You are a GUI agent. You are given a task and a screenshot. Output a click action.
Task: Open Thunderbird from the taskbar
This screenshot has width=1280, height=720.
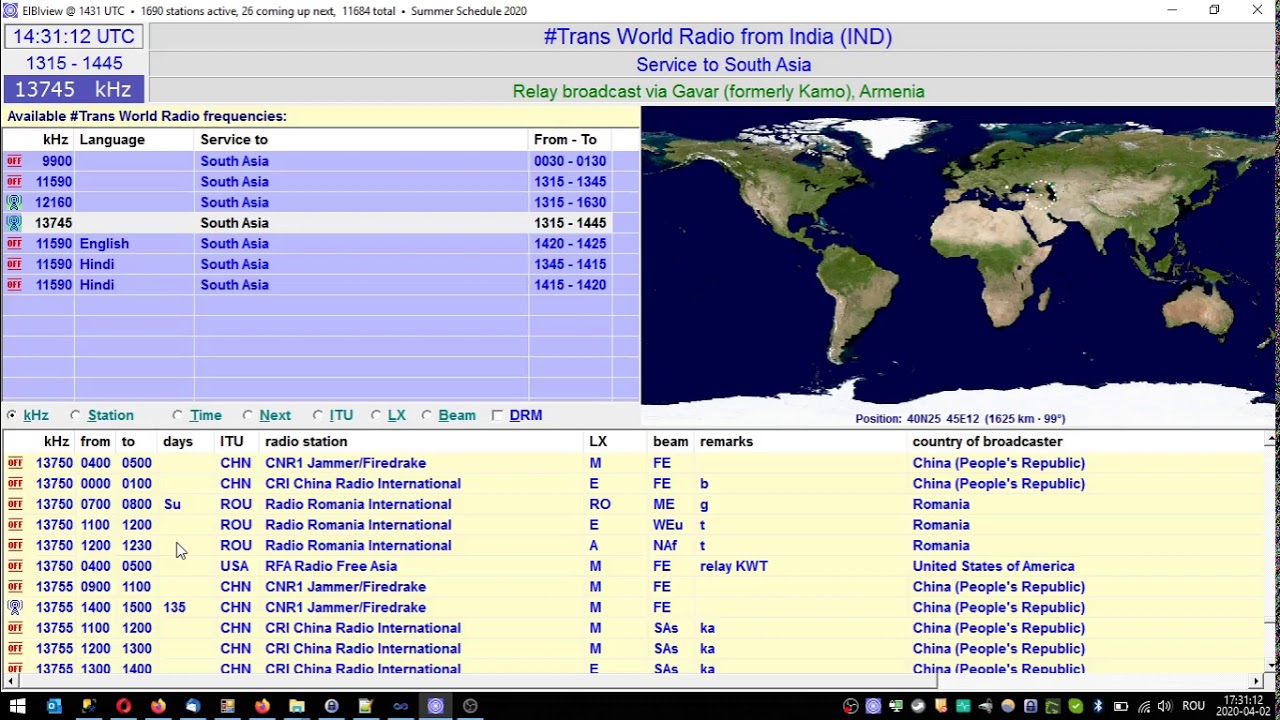pos(193,706)
